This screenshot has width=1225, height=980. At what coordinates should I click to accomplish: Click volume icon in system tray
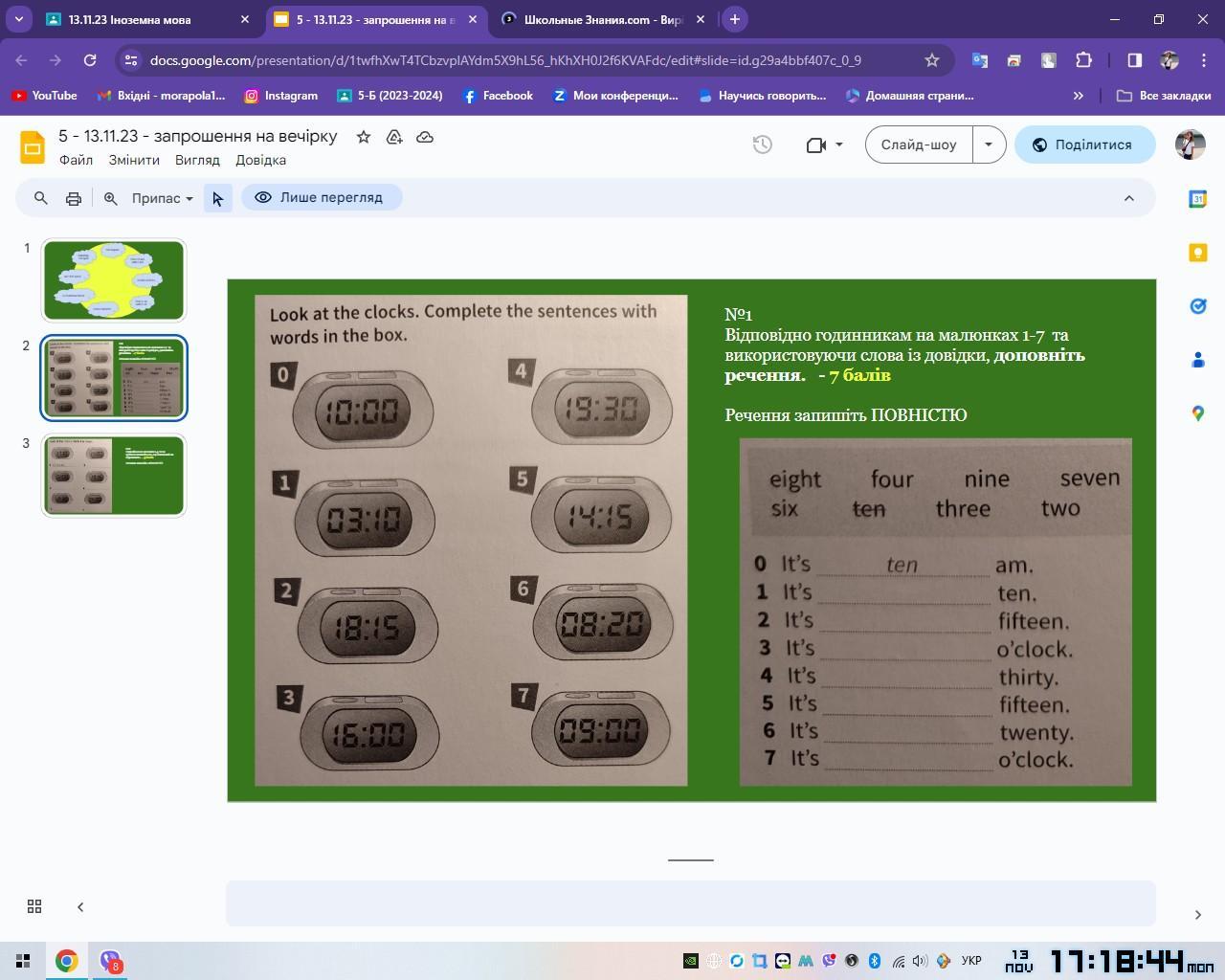click(x=920, y=961)
